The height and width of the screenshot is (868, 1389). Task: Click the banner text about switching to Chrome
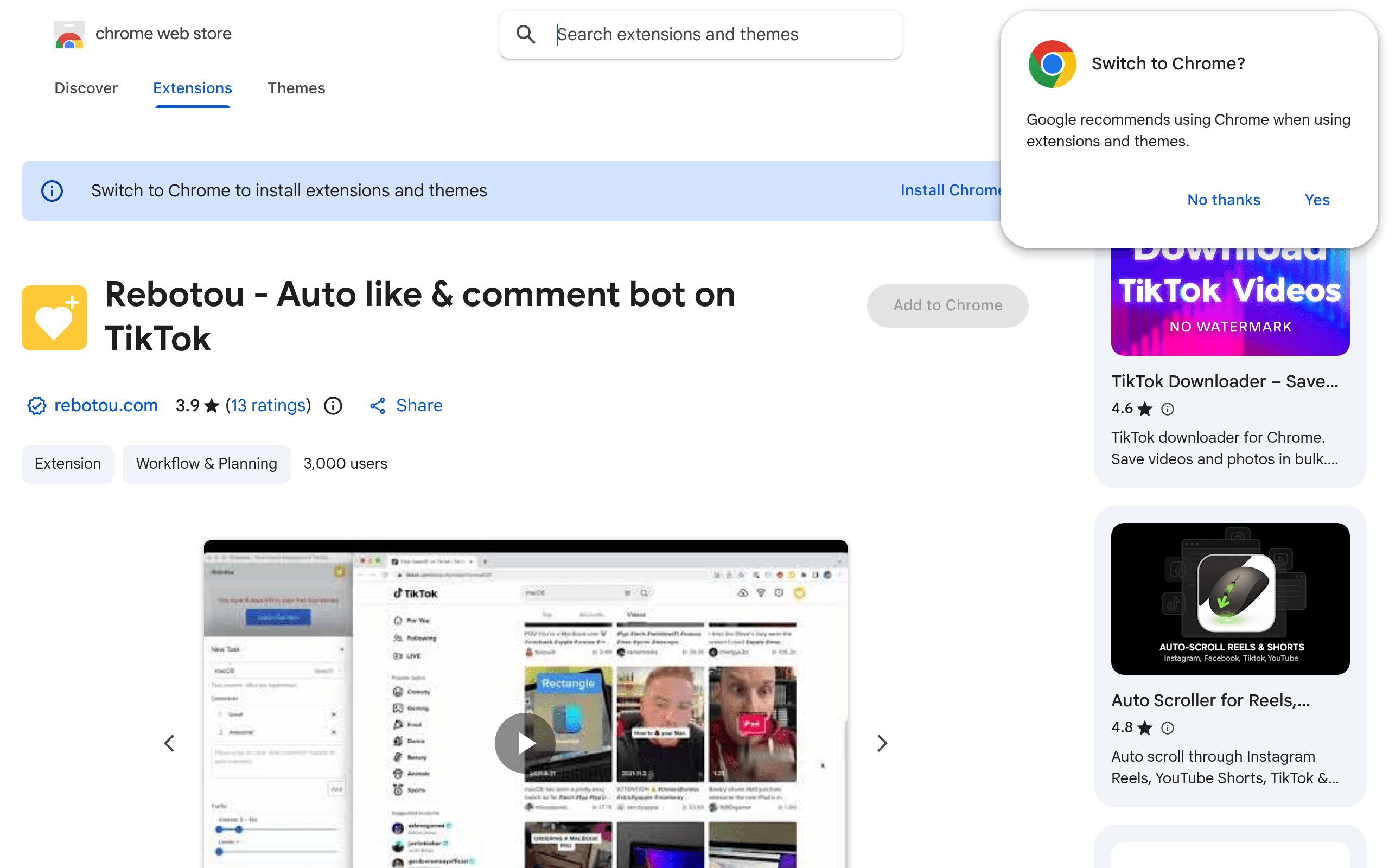pos(289,190)
